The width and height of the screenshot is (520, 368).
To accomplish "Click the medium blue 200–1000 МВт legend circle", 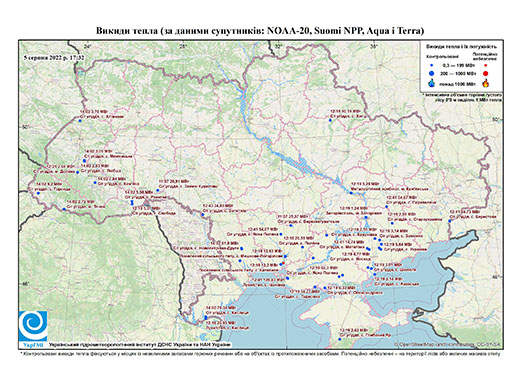I will [x=432, y=74].
